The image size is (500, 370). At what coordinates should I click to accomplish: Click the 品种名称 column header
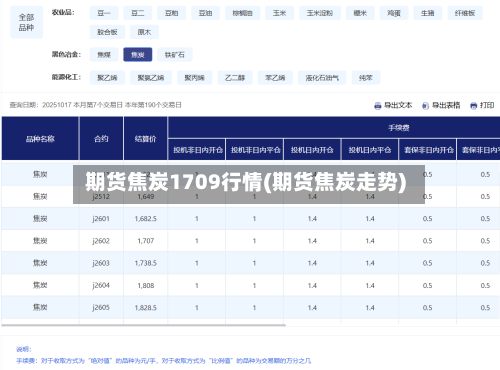[x=40, y=139]
